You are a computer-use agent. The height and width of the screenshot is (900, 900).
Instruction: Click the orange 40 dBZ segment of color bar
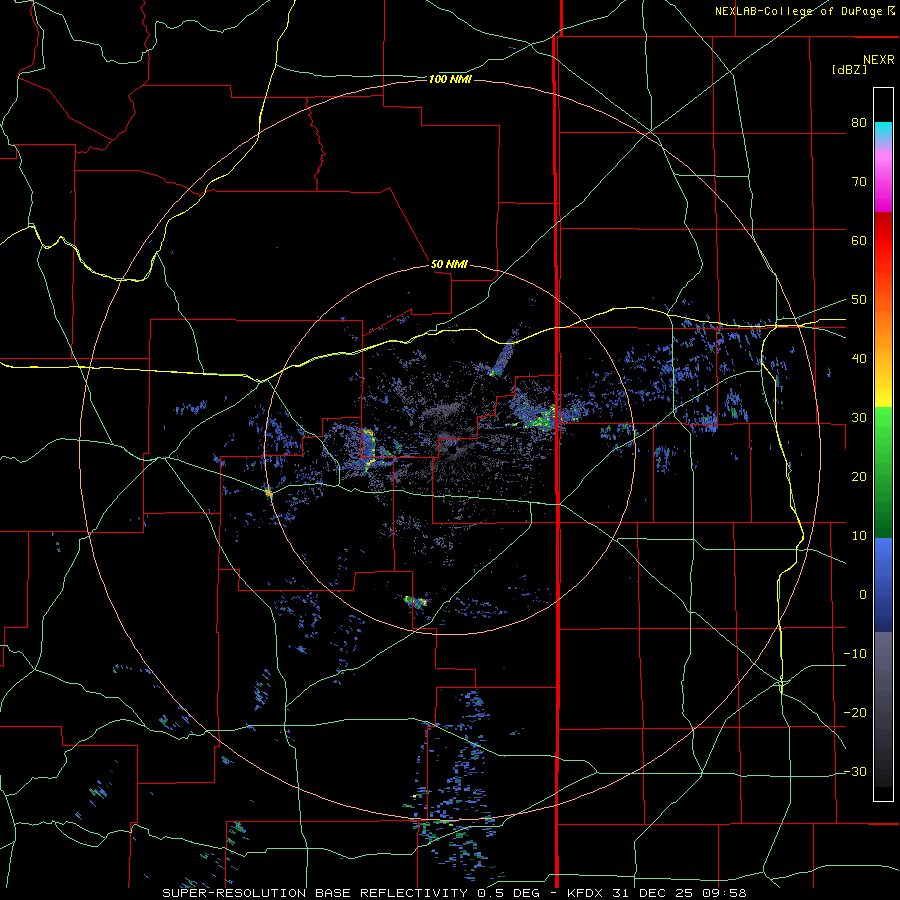(x=883, y=358)
